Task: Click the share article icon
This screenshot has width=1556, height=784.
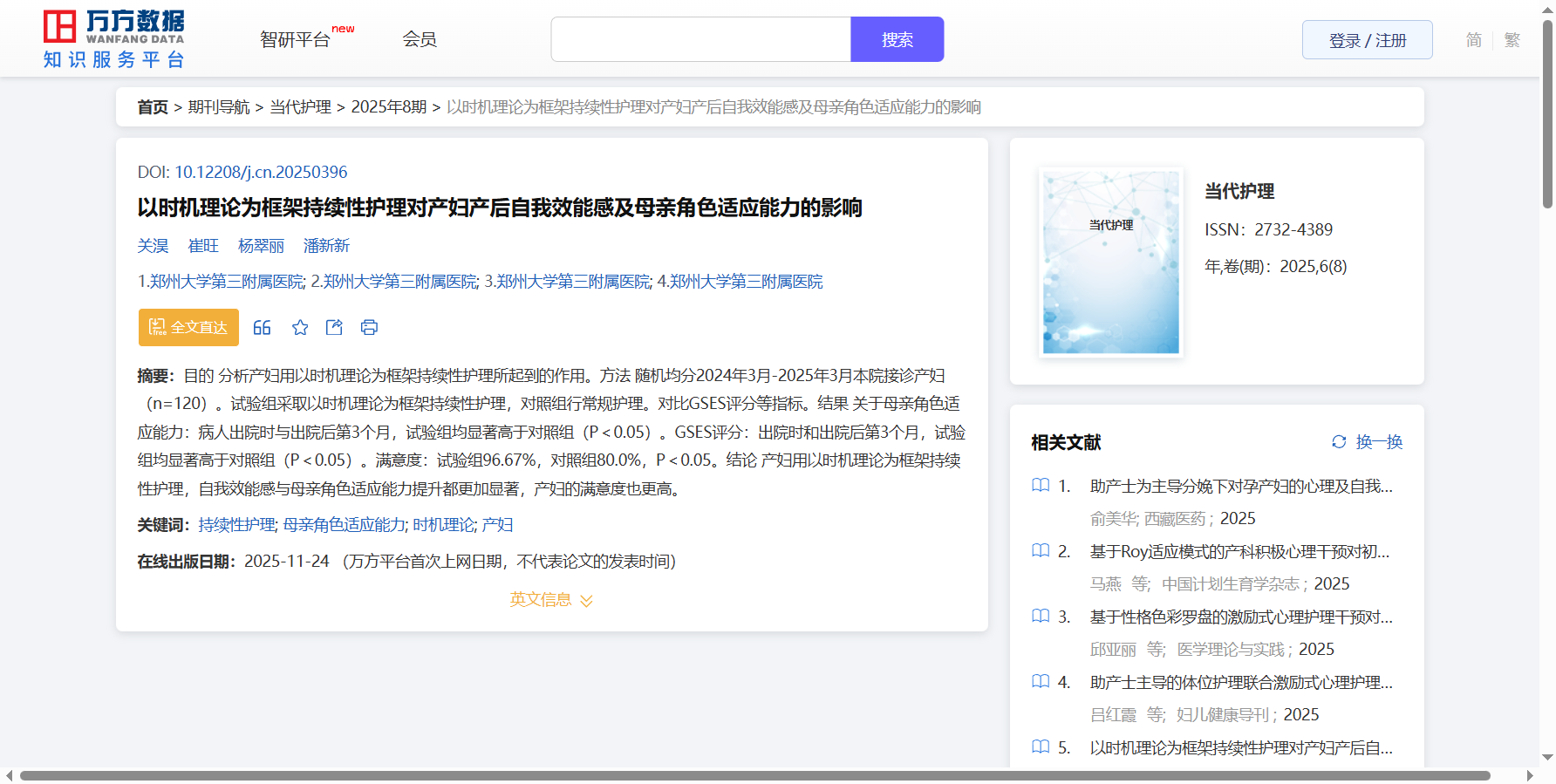Action: (334, 327)
